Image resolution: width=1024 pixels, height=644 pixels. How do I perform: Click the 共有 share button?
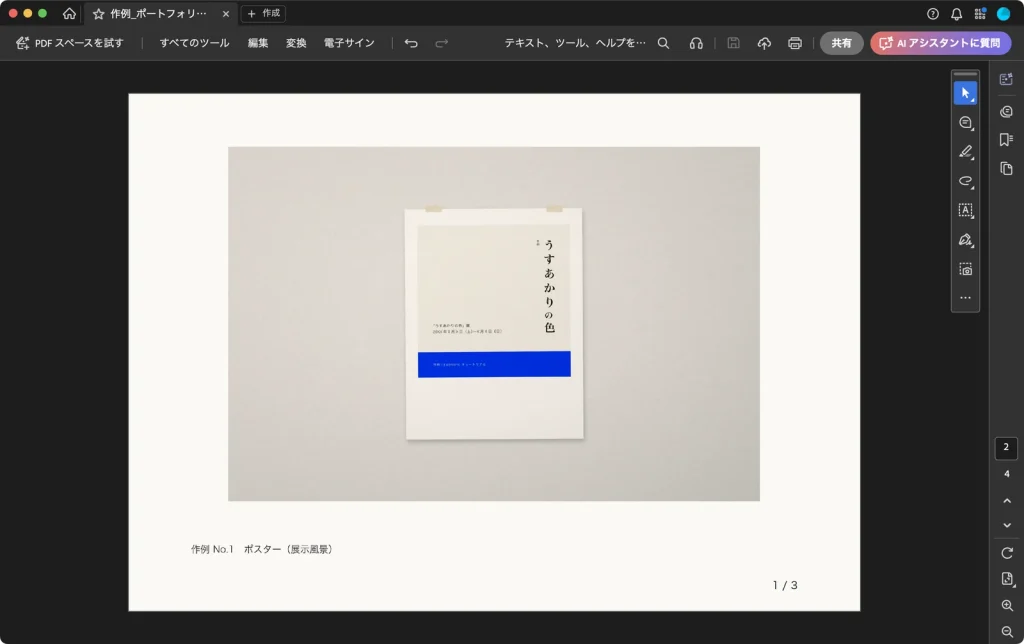[841, 43]
